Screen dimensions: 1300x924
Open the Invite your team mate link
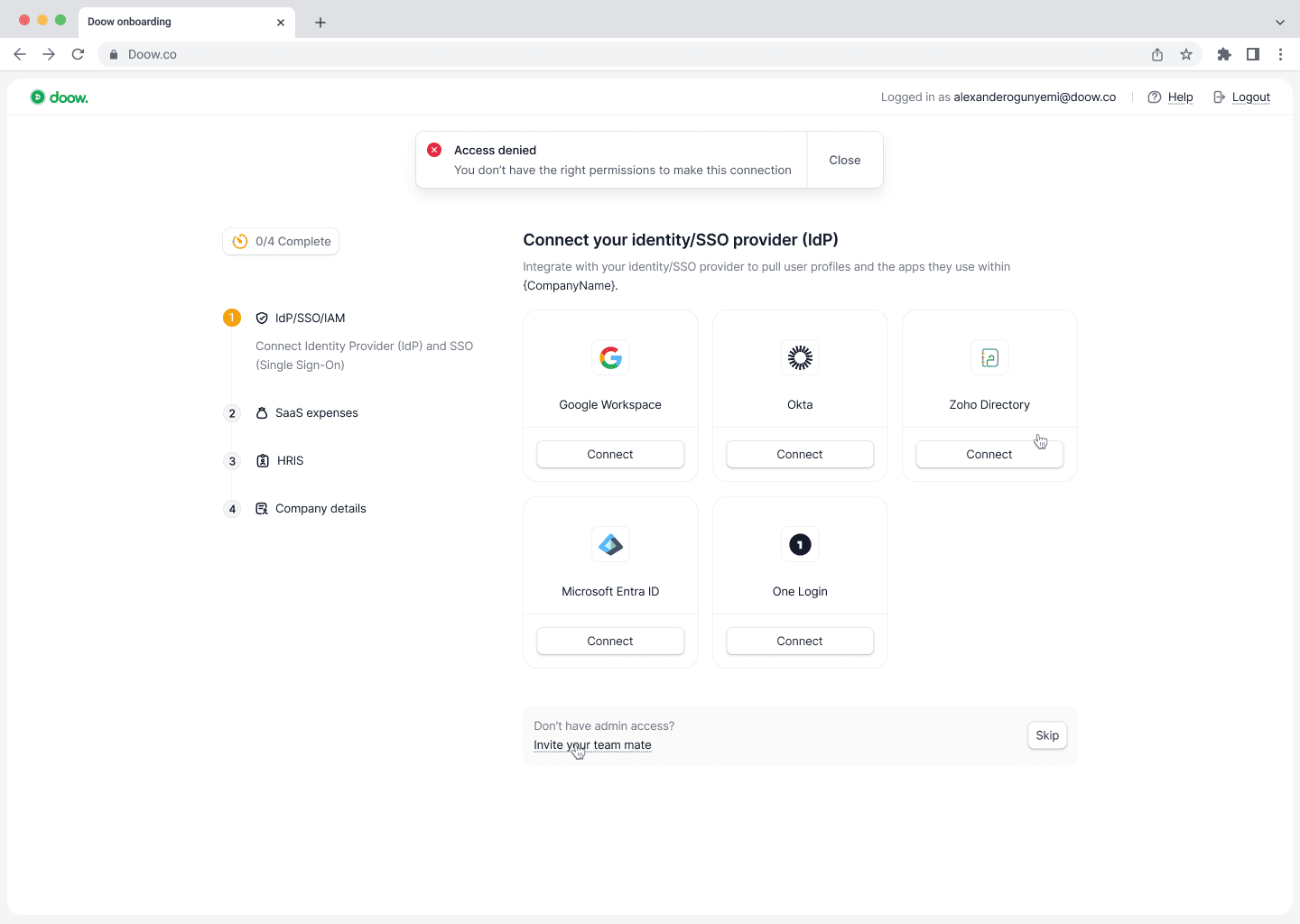click(x=592, y=745)
